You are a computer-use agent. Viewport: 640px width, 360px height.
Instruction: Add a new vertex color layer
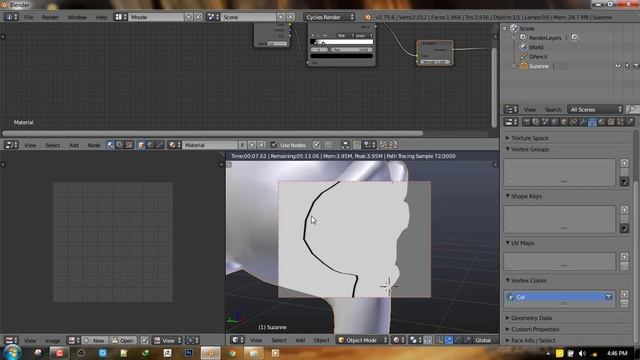click(624, 294)
